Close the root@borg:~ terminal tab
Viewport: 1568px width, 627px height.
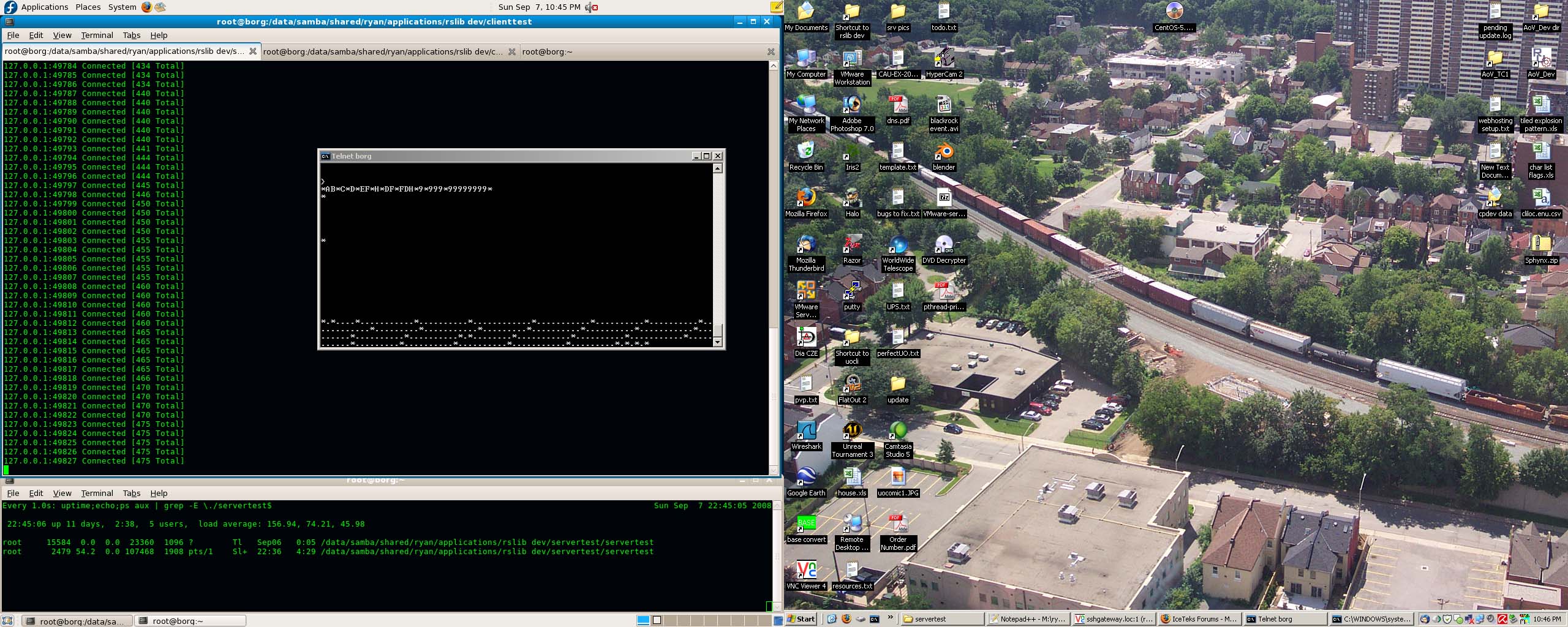(771, 51)
